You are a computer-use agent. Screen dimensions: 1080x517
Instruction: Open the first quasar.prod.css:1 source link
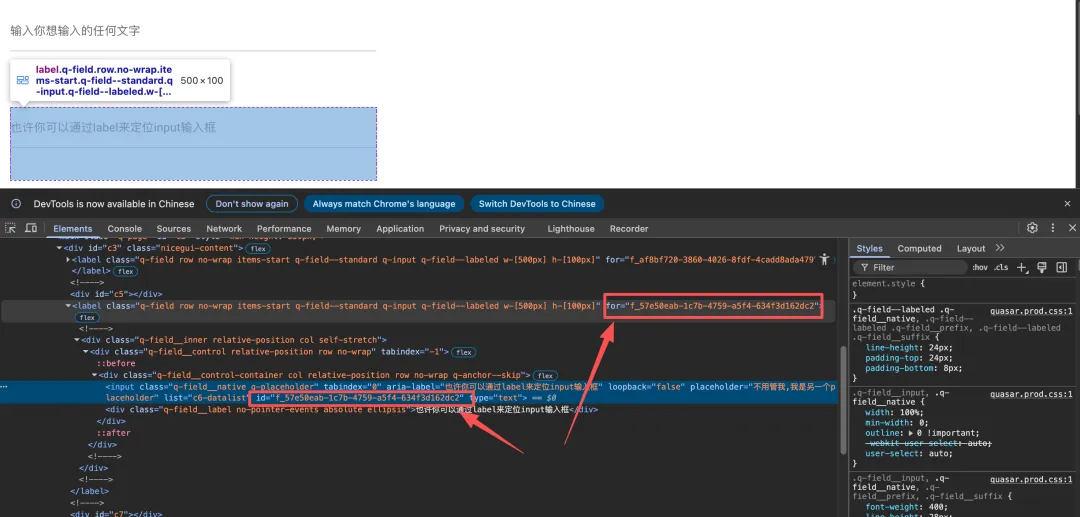pos(1032,310)
